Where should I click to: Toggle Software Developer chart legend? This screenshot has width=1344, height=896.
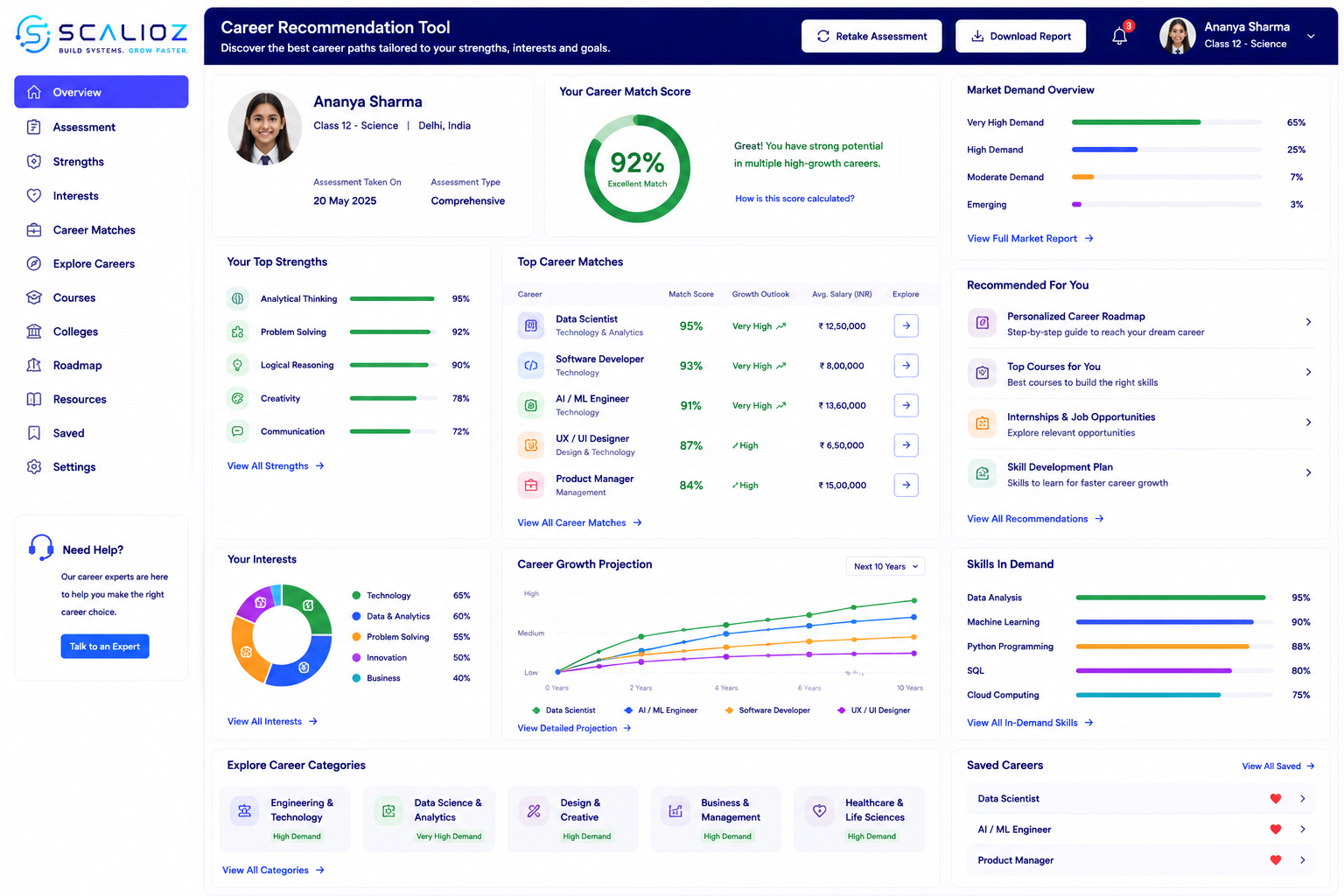(x=767, y=710)
